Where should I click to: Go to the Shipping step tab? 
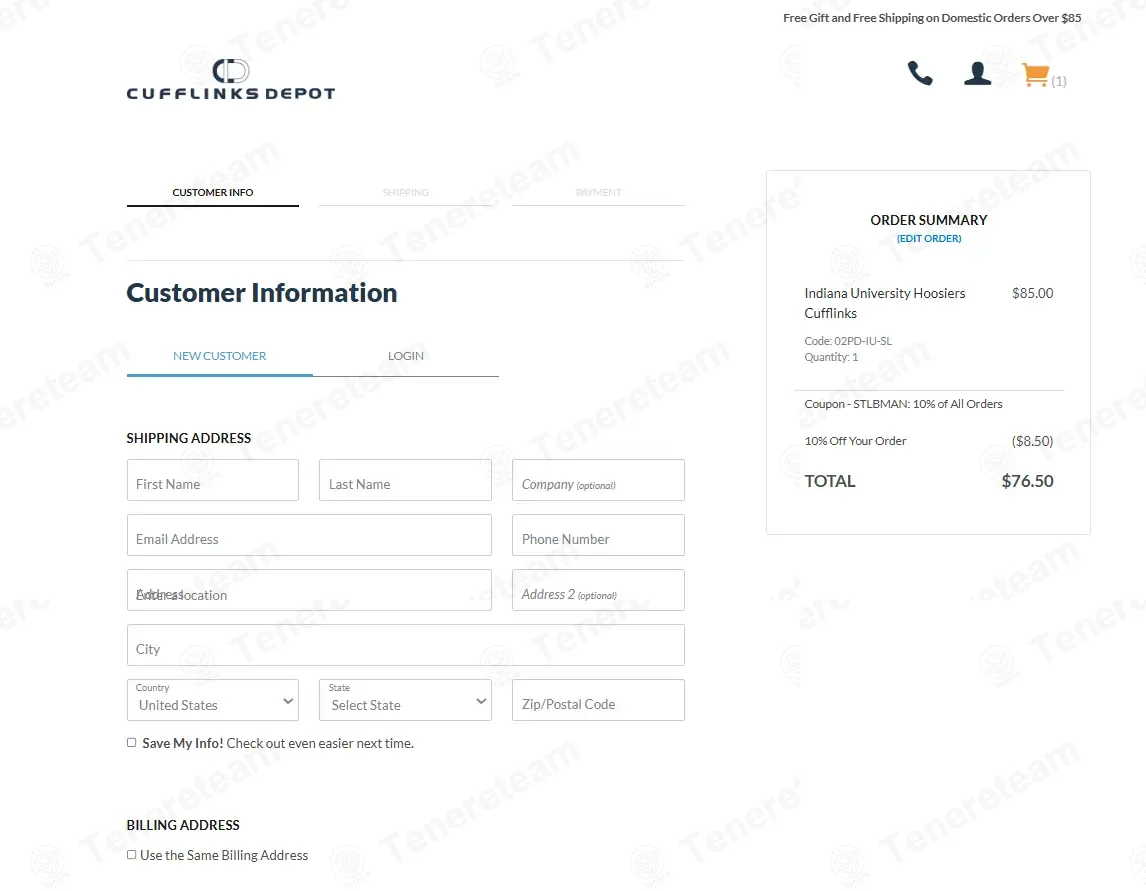[x=406, y=192]
